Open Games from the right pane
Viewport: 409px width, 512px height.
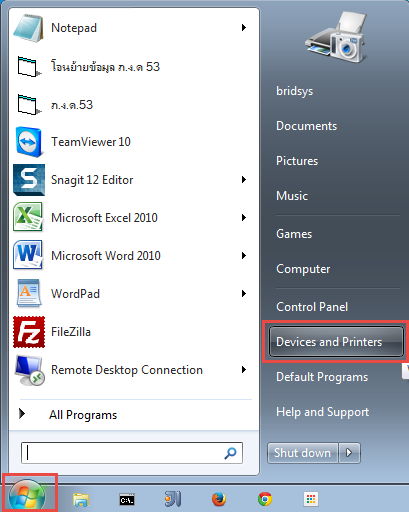[x=294, y=234]
